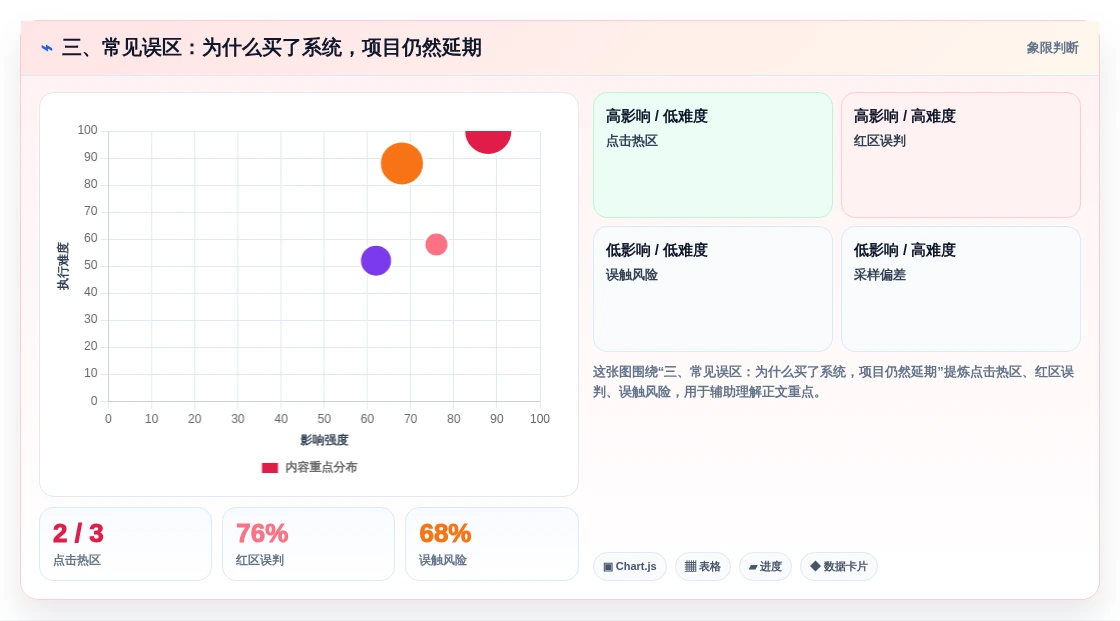
Task: Click the 68% 误触风险 stat card
Action: (491, 544)
